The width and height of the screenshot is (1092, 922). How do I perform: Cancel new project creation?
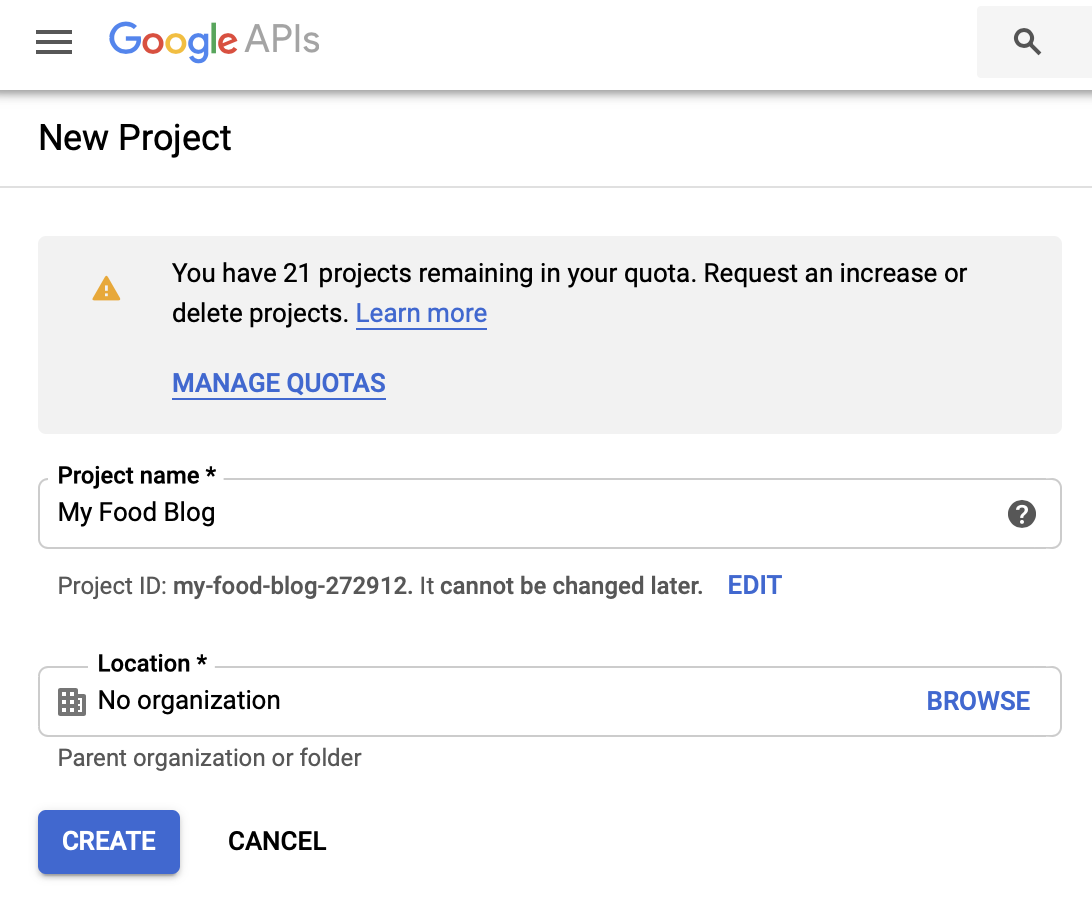(x=277, y=841)
